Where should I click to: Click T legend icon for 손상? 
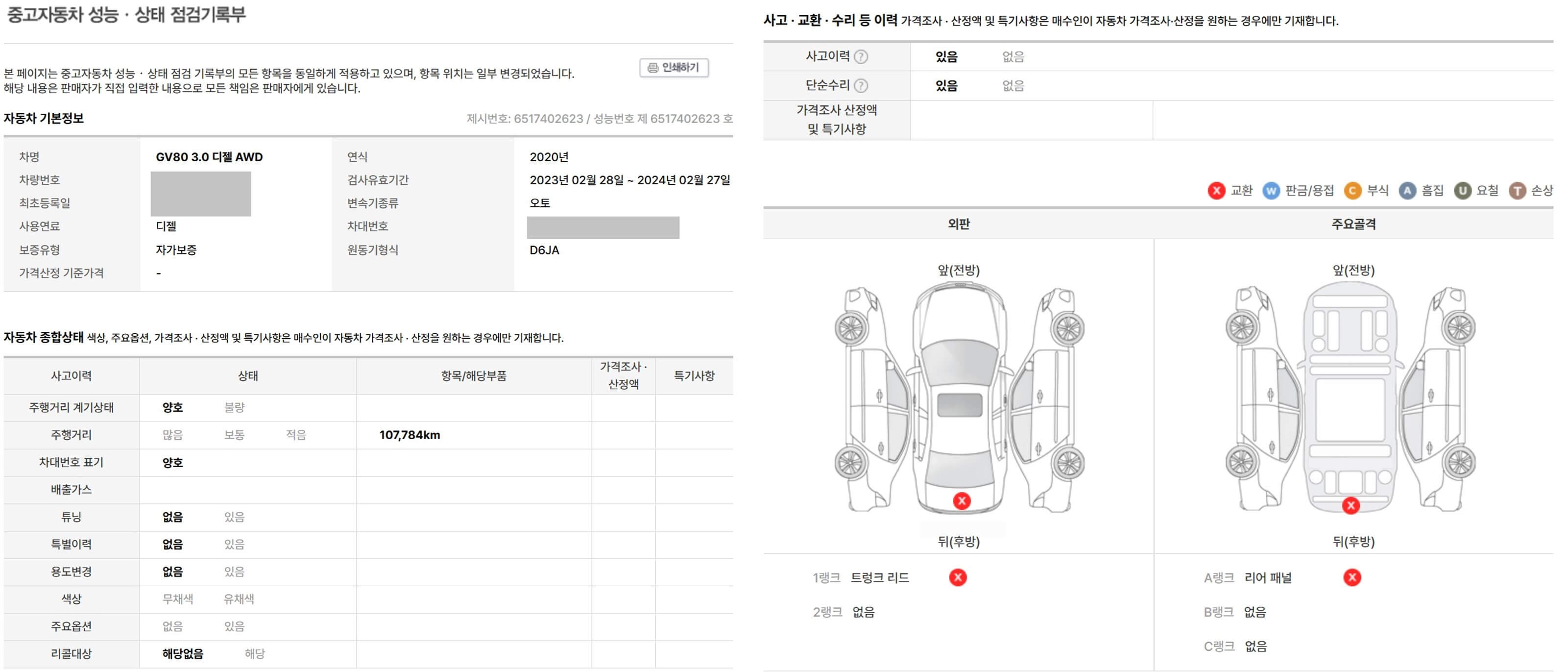coord(1517,191)
